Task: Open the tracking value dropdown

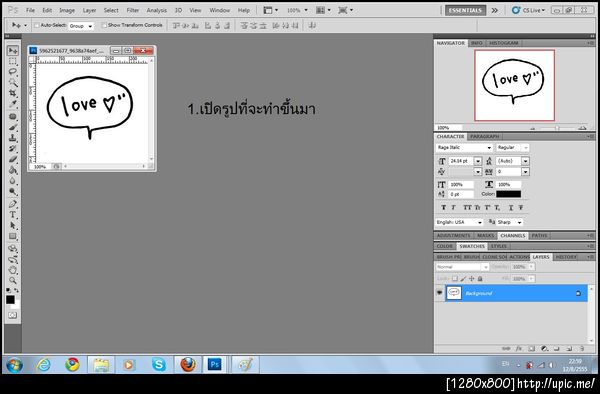Action: click(525, 172)
